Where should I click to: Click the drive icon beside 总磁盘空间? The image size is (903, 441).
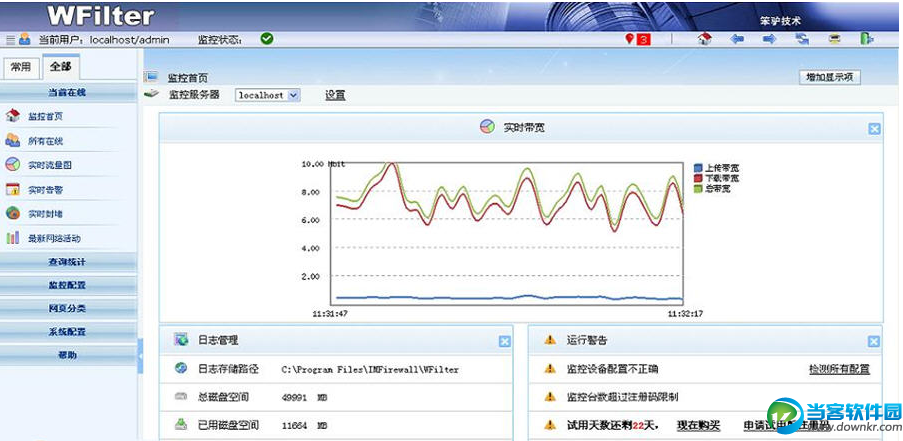tap(181, 397)
